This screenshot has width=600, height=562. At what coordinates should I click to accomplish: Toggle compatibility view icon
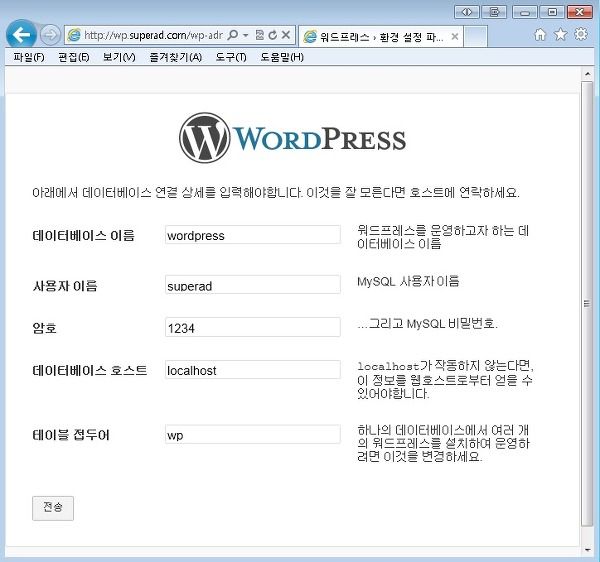(x=260, y=35)
